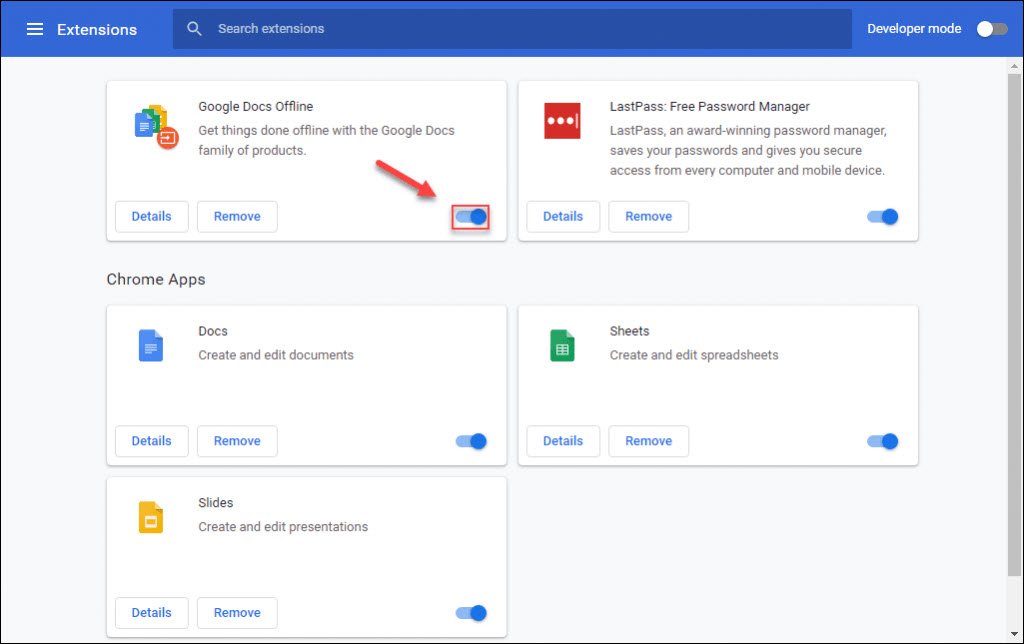Open the hamburger main menu
Viewport: 1024px width, 644px height.
tap(35, 29)
